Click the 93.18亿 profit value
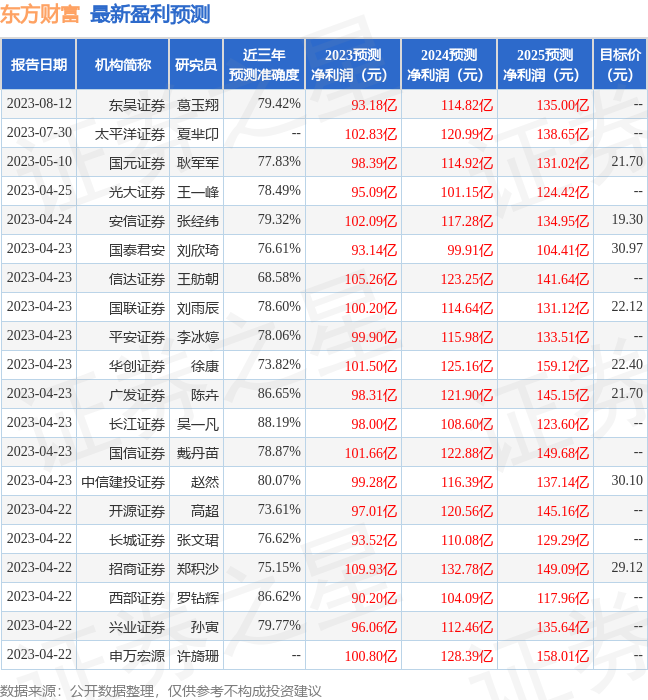648x700 pixels. point(374,105)
